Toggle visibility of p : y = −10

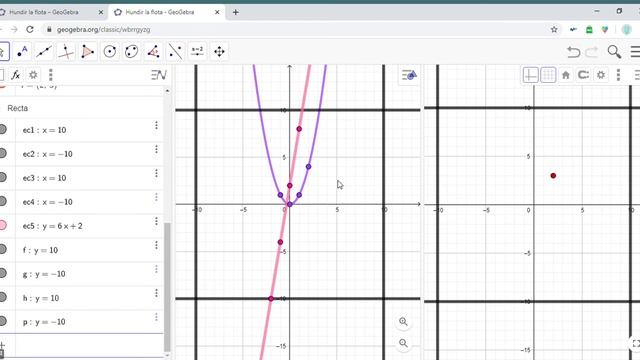[x=3, y=321]
